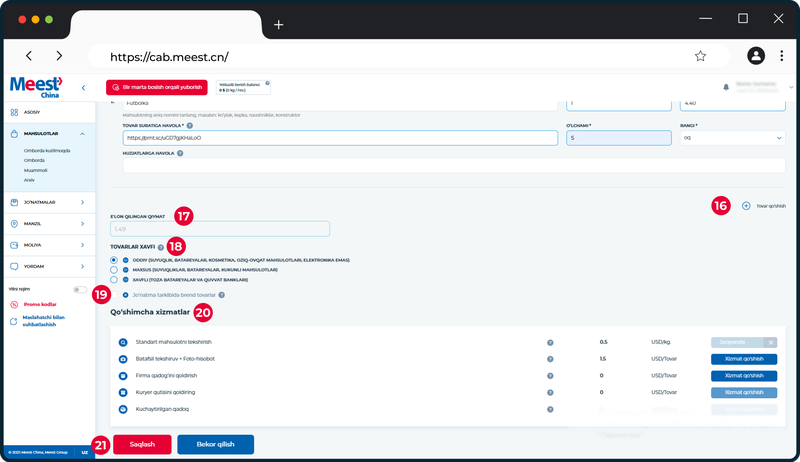Add service for Kuryer qutisini qoldiring
The image size is (800, 462).
pos(744,393)
